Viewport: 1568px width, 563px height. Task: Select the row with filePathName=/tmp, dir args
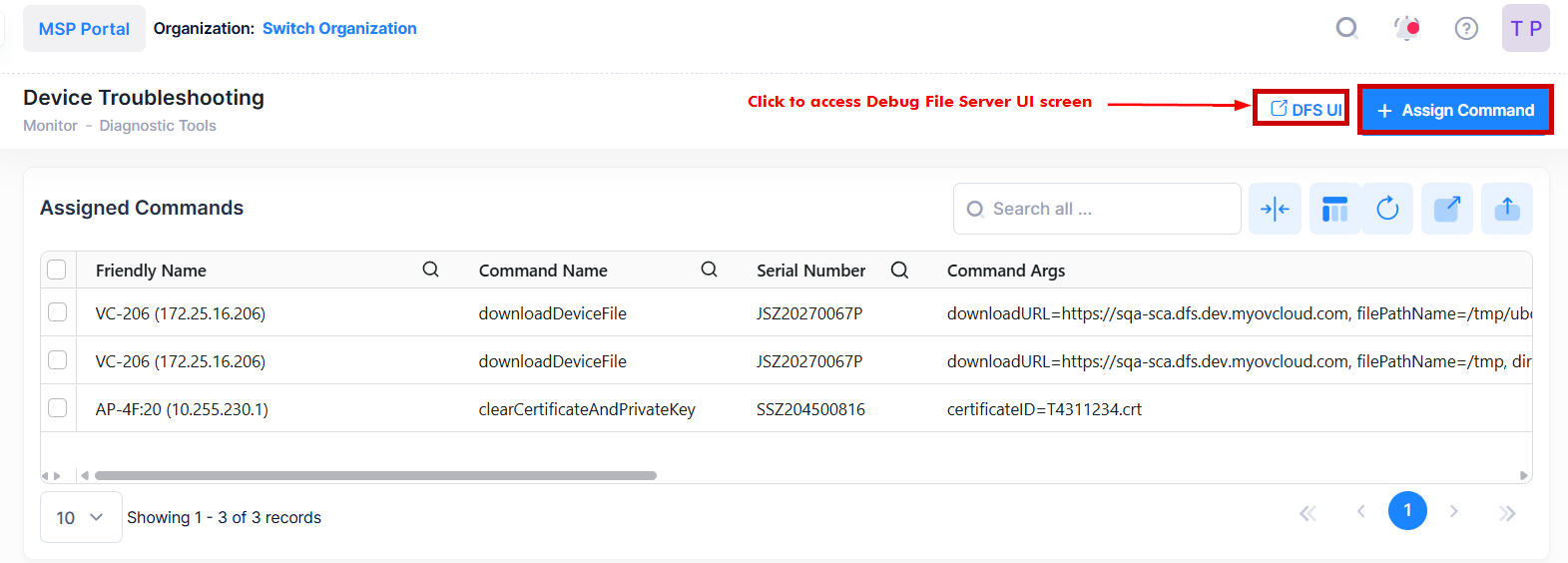point(57,360)
